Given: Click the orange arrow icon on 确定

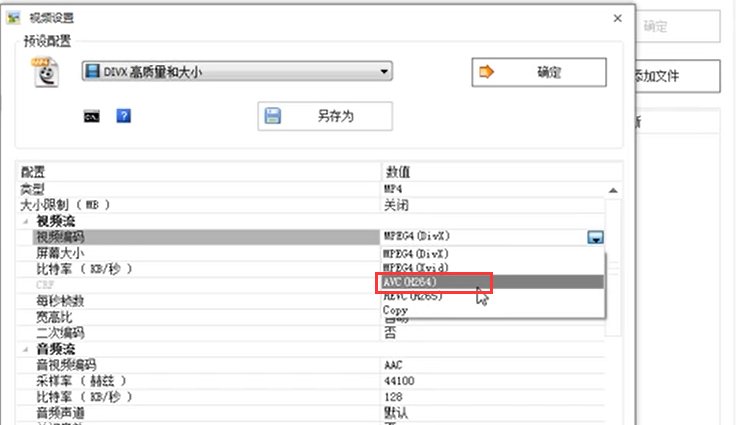Looking at the screenshot, I should point(487,72).
